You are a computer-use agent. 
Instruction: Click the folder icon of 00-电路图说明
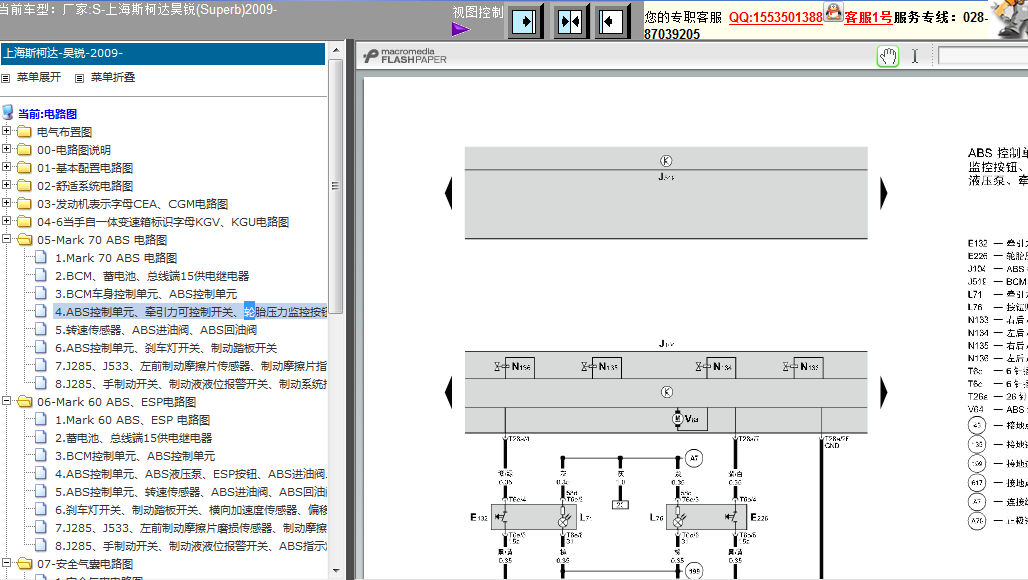24,149
